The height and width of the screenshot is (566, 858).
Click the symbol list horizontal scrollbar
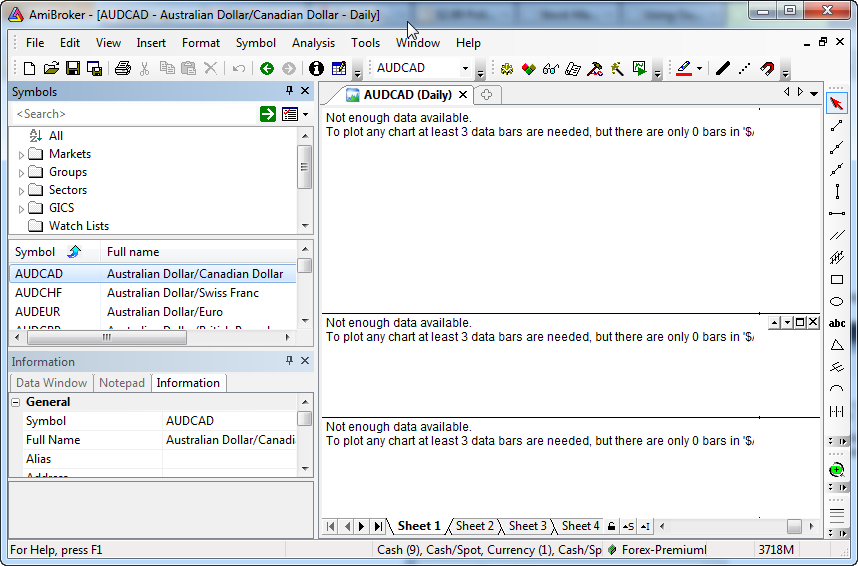107,338
